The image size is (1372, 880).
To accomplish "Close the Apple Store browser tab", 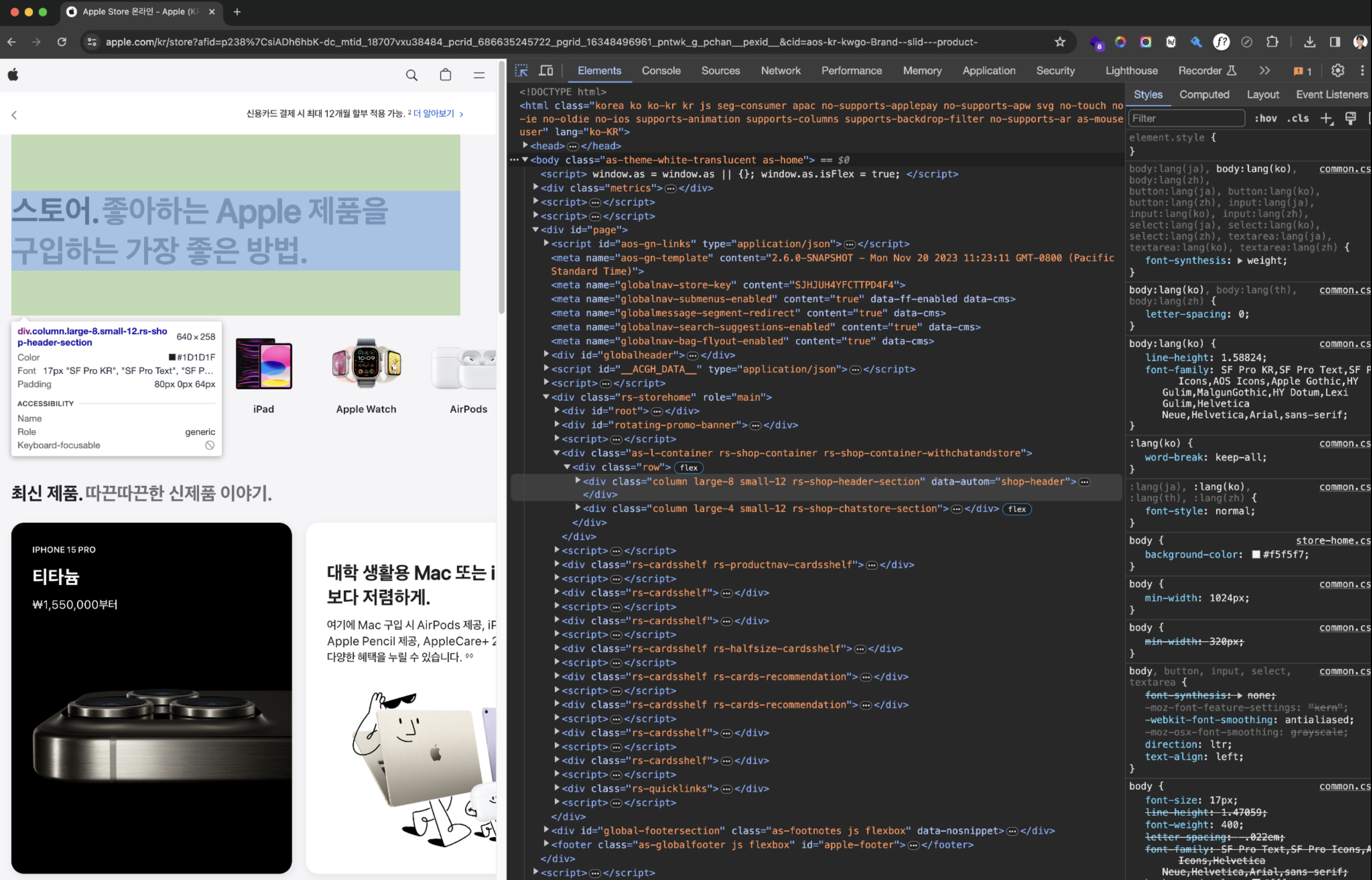I will coord(212,11).
